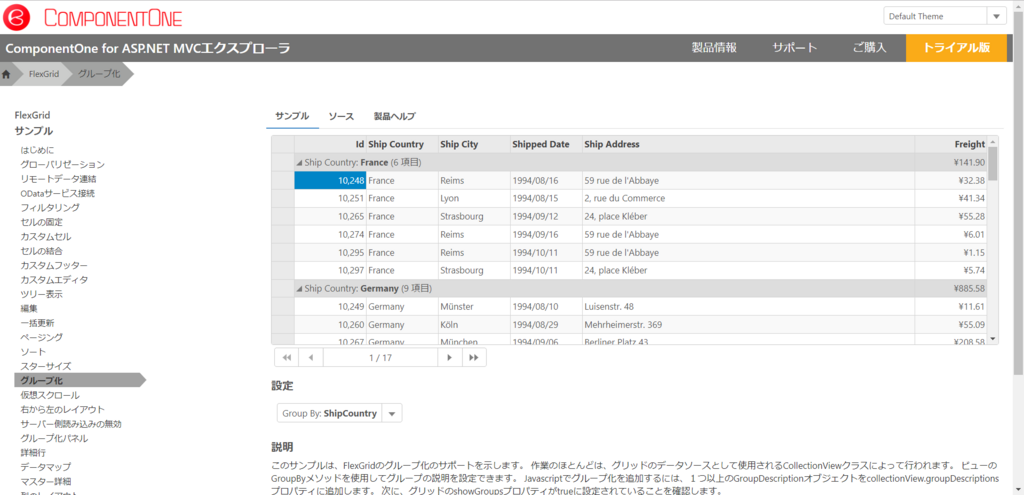Jump to first page of grid
The height and width of the screenshot is (495, 1024).
286,357
